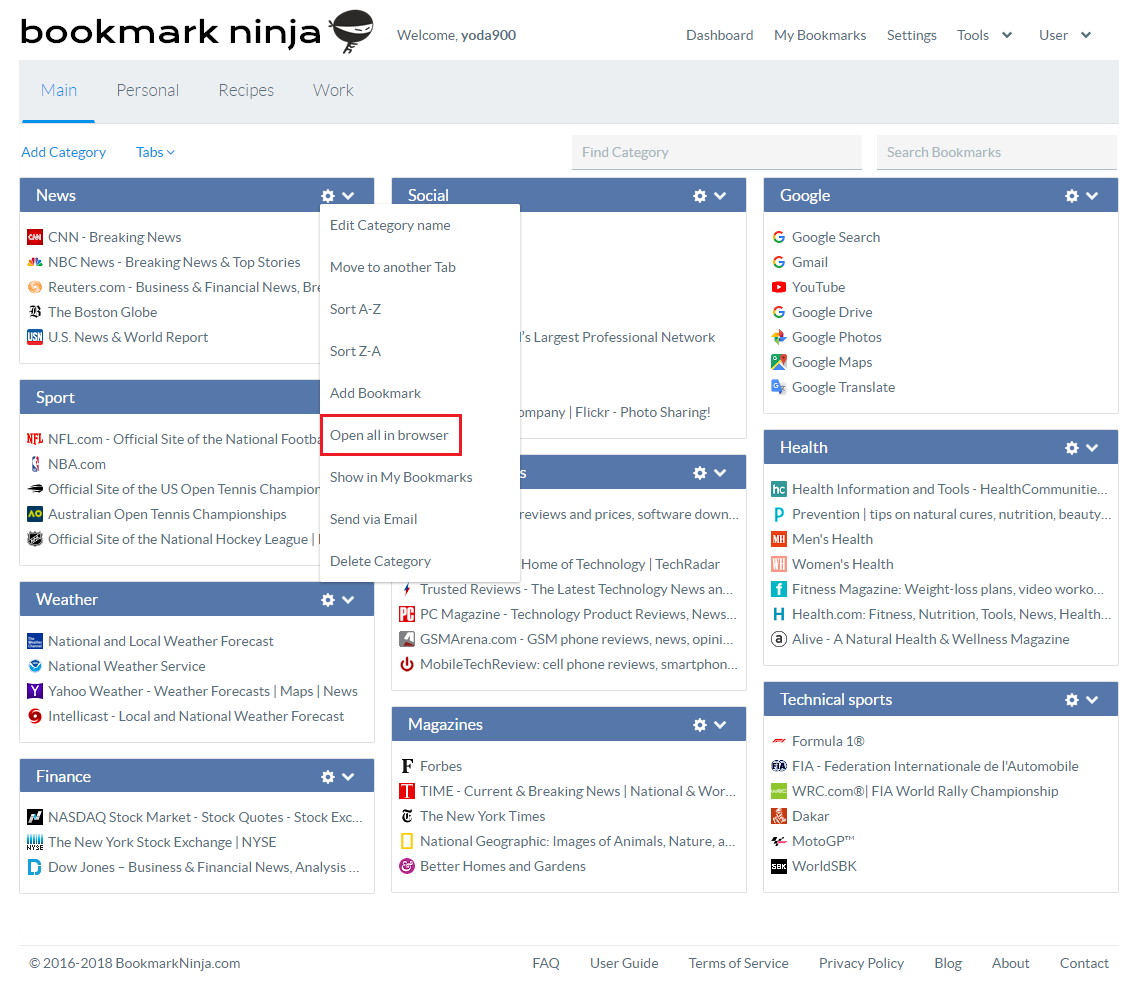
Task: Expand the Tabs dropdown
Action: point(154,152)
